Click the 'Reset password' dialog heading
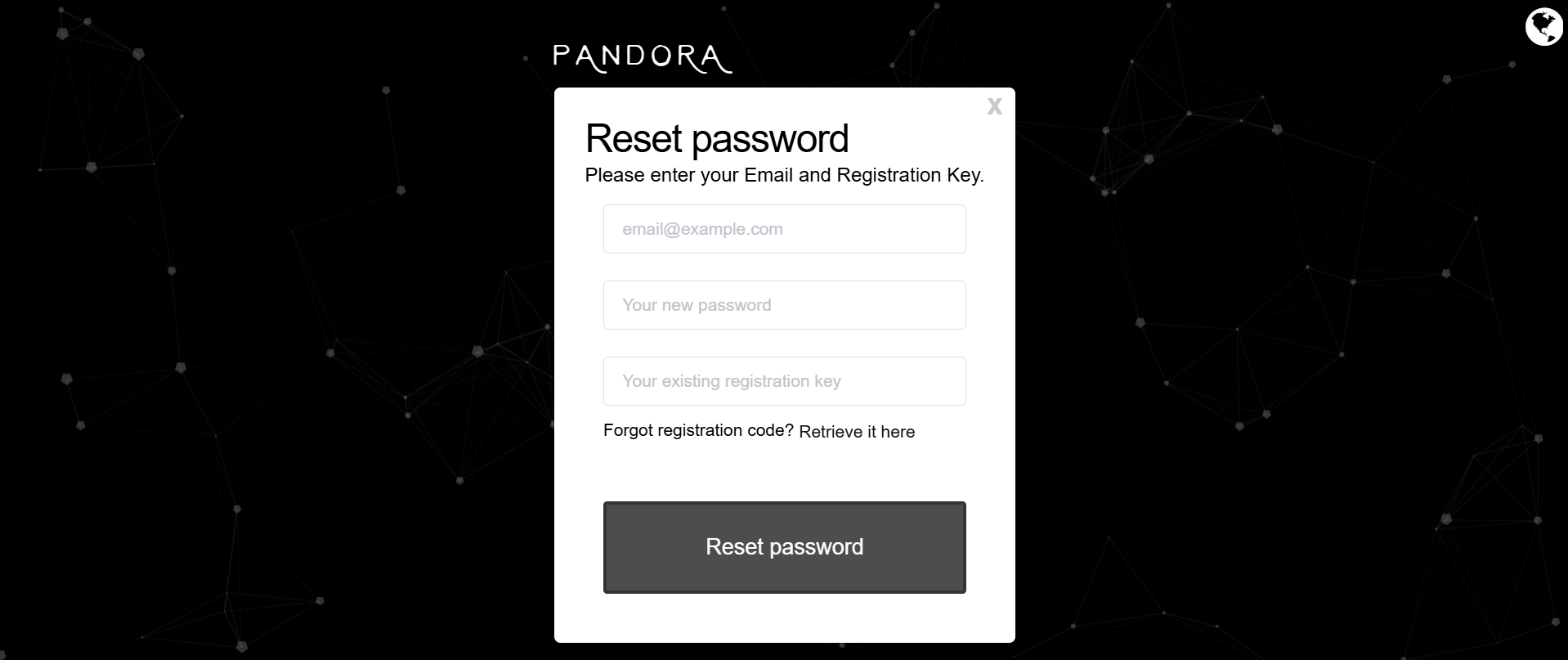Screen dimensions: 1568x660 coord(717,138)
